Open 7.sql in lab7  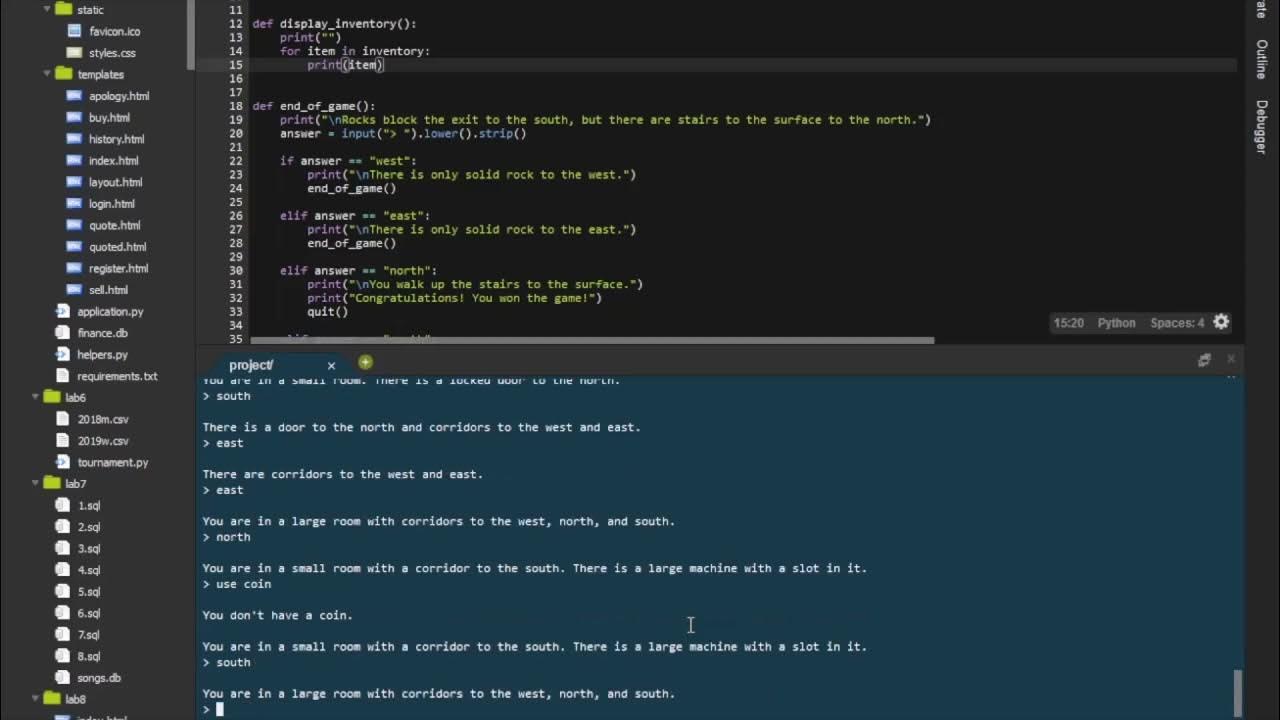pos(89,635)
